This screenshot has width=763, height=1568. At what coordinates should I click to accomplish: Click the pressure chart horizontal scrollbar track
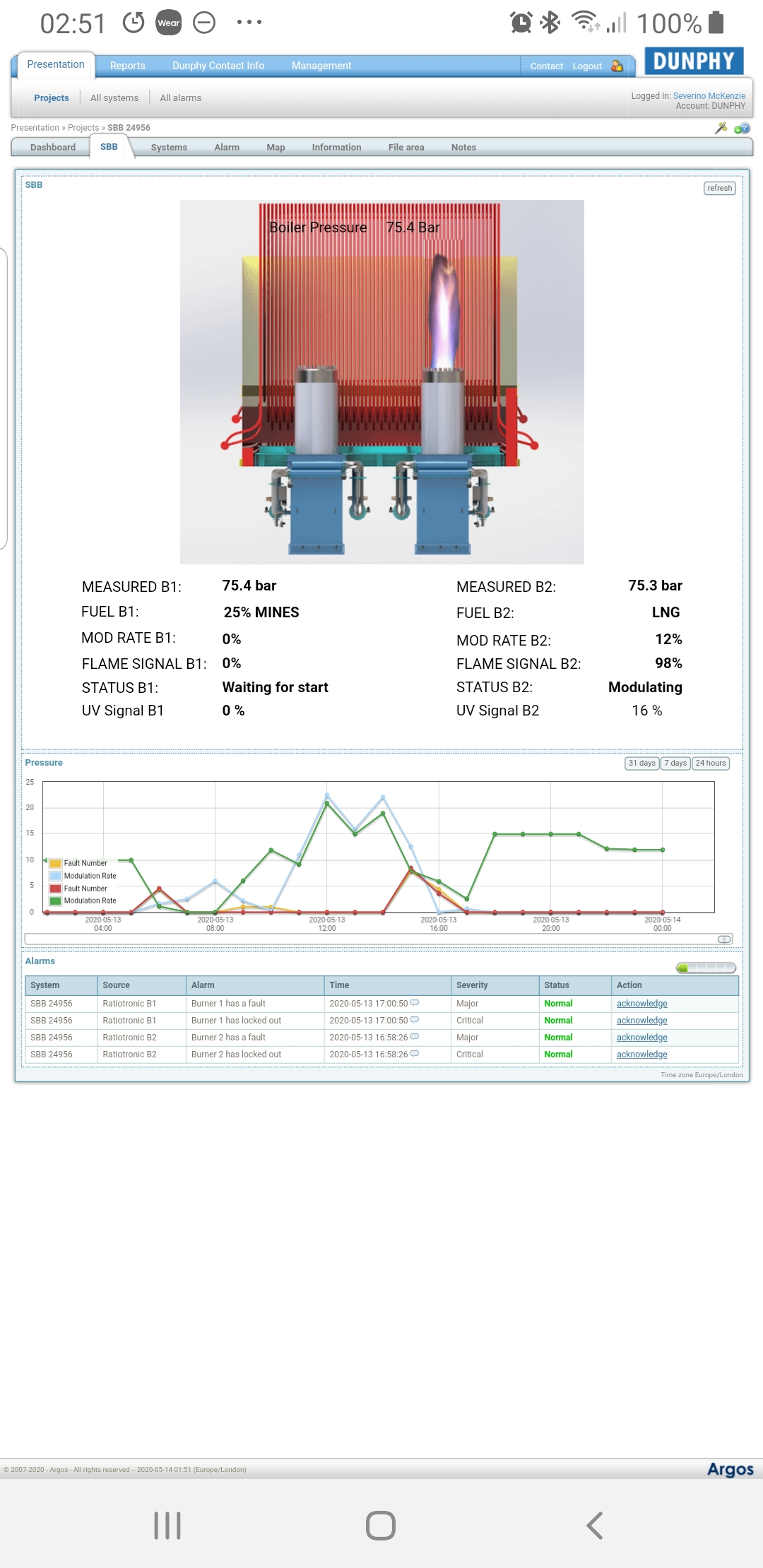click(379, 939)
